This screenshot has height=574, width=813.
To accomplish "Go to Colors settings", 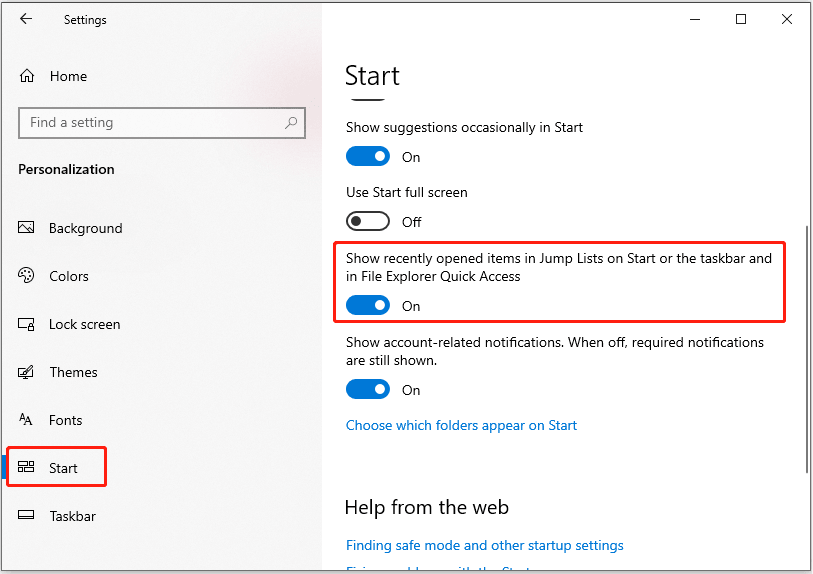I will point(69,276).
